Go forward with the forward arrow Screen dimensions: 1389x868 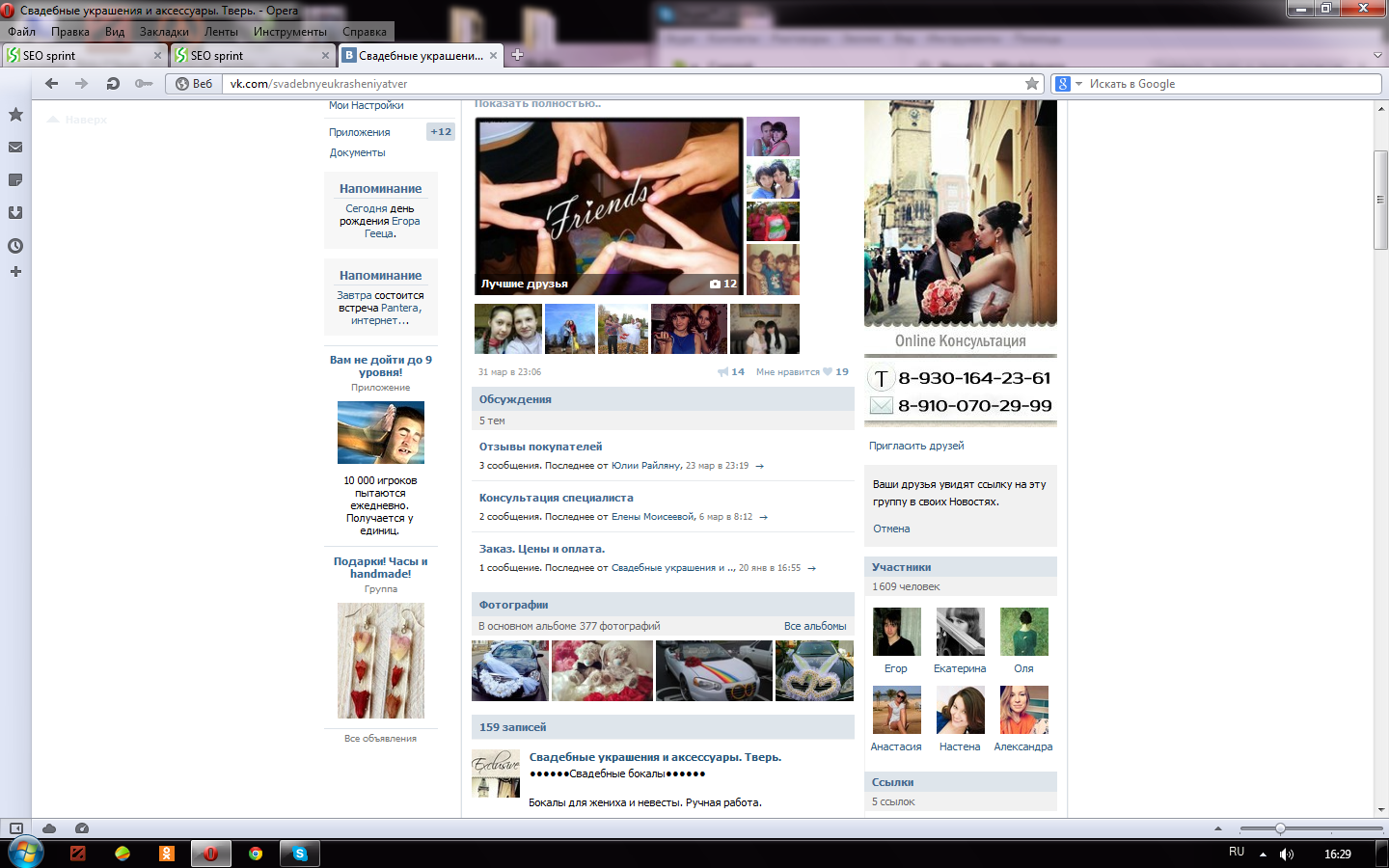point(82,84)
